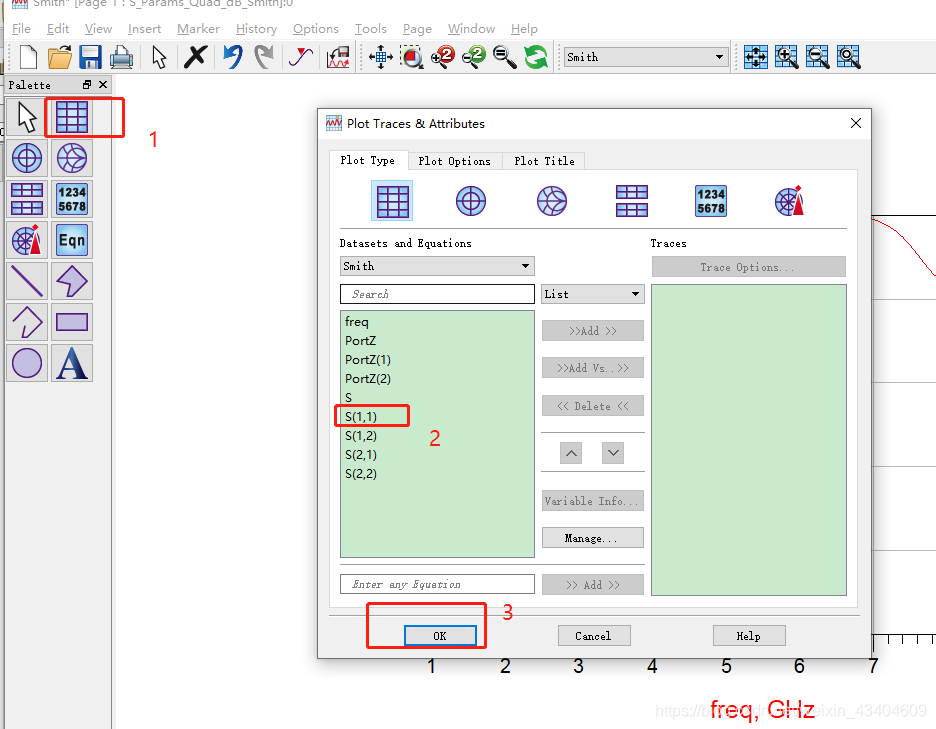Click the << Delete << button
This screenshot has height=729, width=936.
click(x=592, y=406)
